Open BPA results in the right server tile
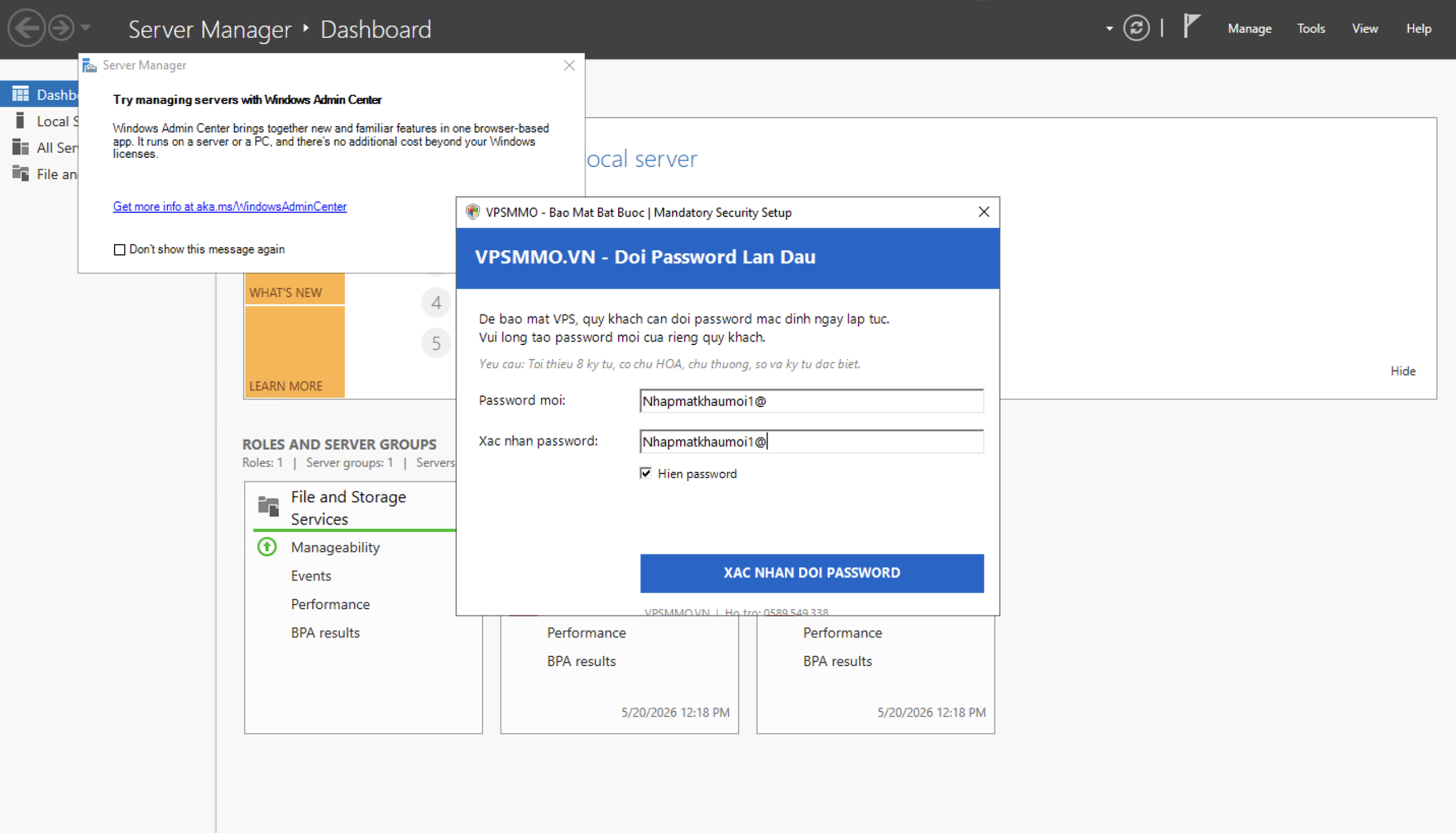 [x=837, y=661]
